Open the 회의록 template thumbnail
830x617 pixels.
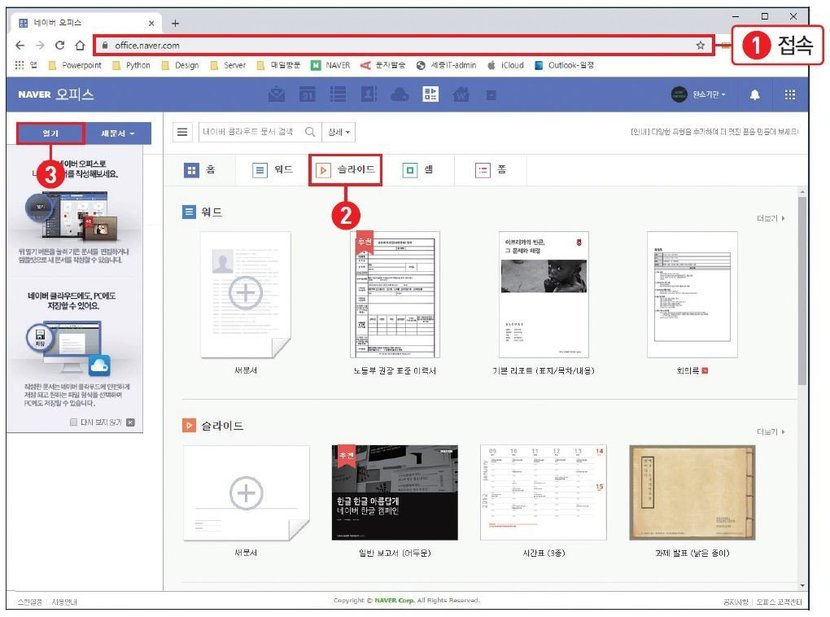[x=692, y=295]
